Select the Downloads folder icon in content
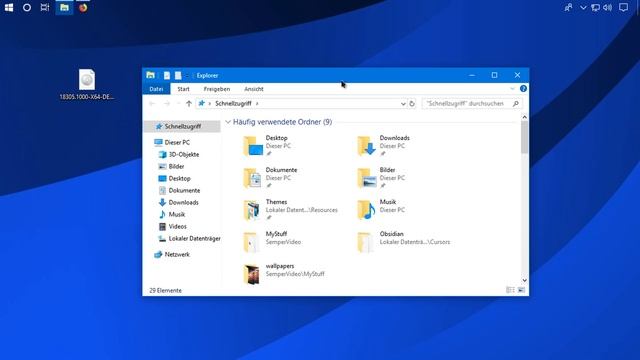The height and width of the screenshot is (360, 640). [x=367, y=146]
